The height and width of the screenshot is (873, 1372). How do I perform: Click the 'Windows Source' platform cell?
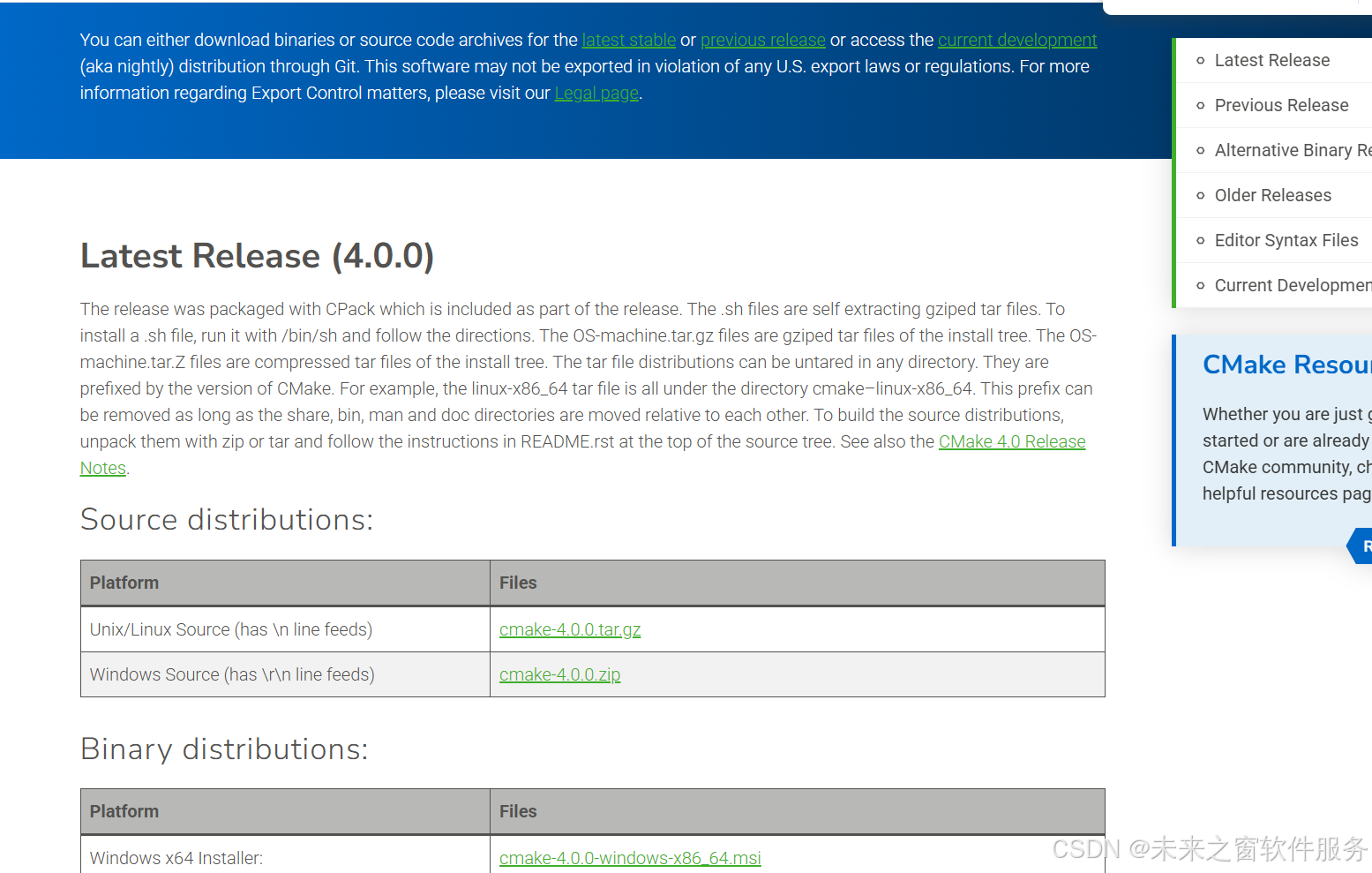point(285,674)
